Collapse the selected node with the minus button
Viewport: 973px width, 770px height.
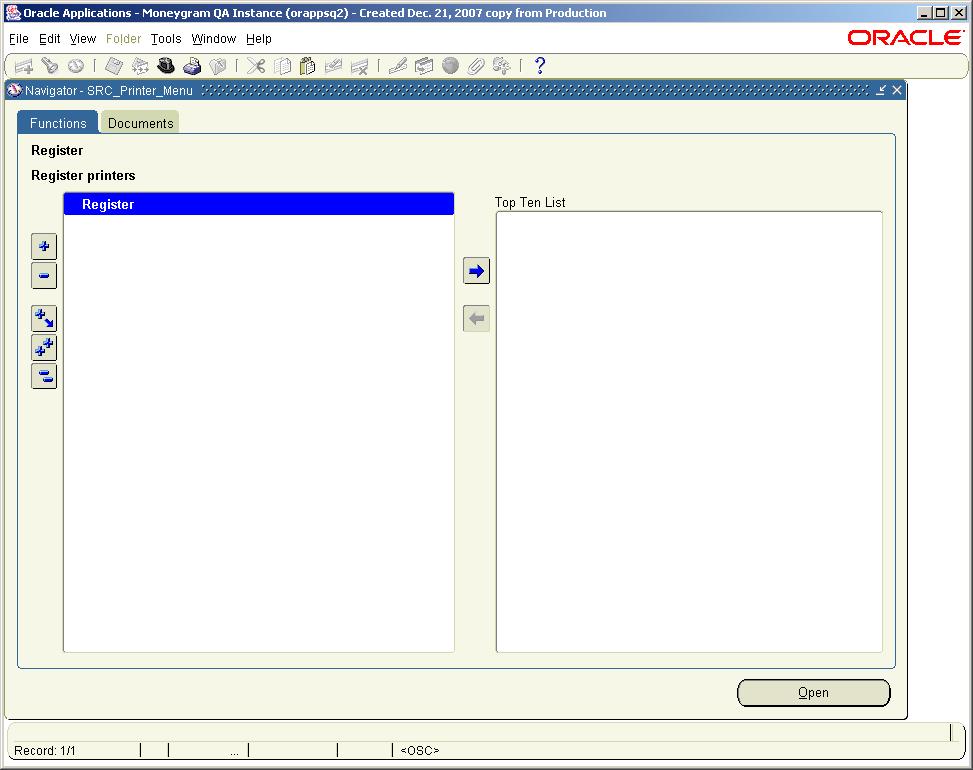point(43,276)
